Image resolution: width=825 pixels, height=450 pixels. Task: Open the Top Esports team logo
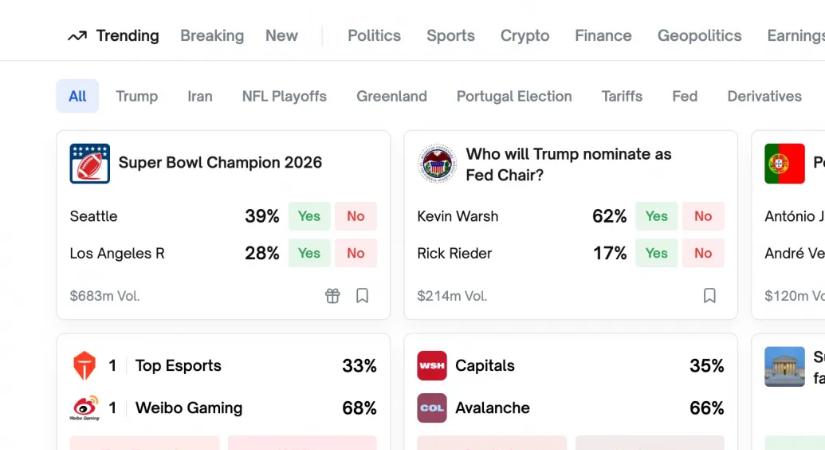pyautogui.click(x=84, y=366)
